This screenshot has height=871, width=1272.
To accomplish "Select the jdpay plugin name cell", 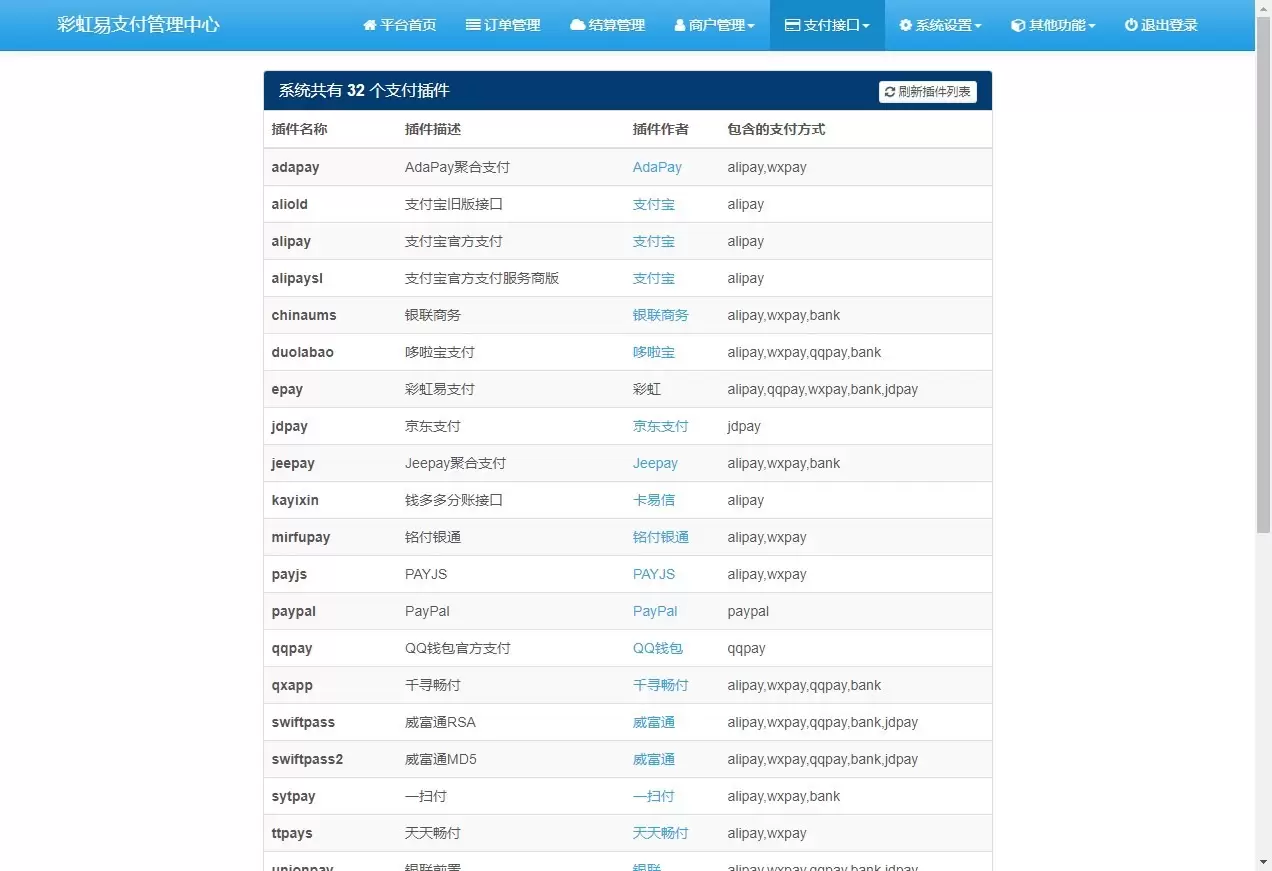I will pyautogui.click(x=289, y=426).
